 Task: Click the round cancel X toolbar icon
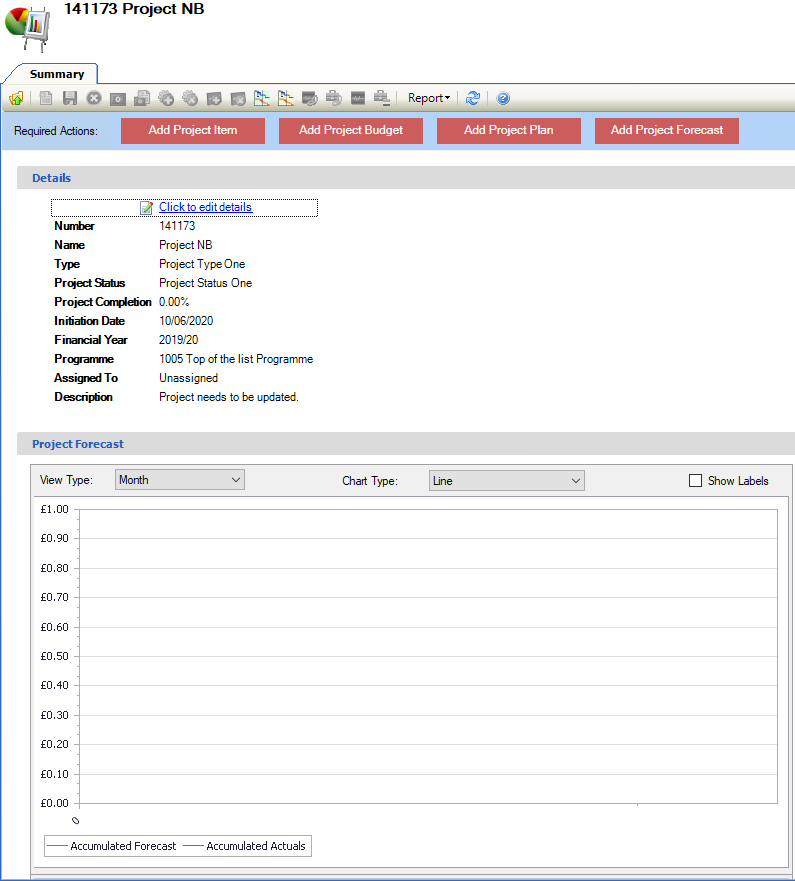94,98
